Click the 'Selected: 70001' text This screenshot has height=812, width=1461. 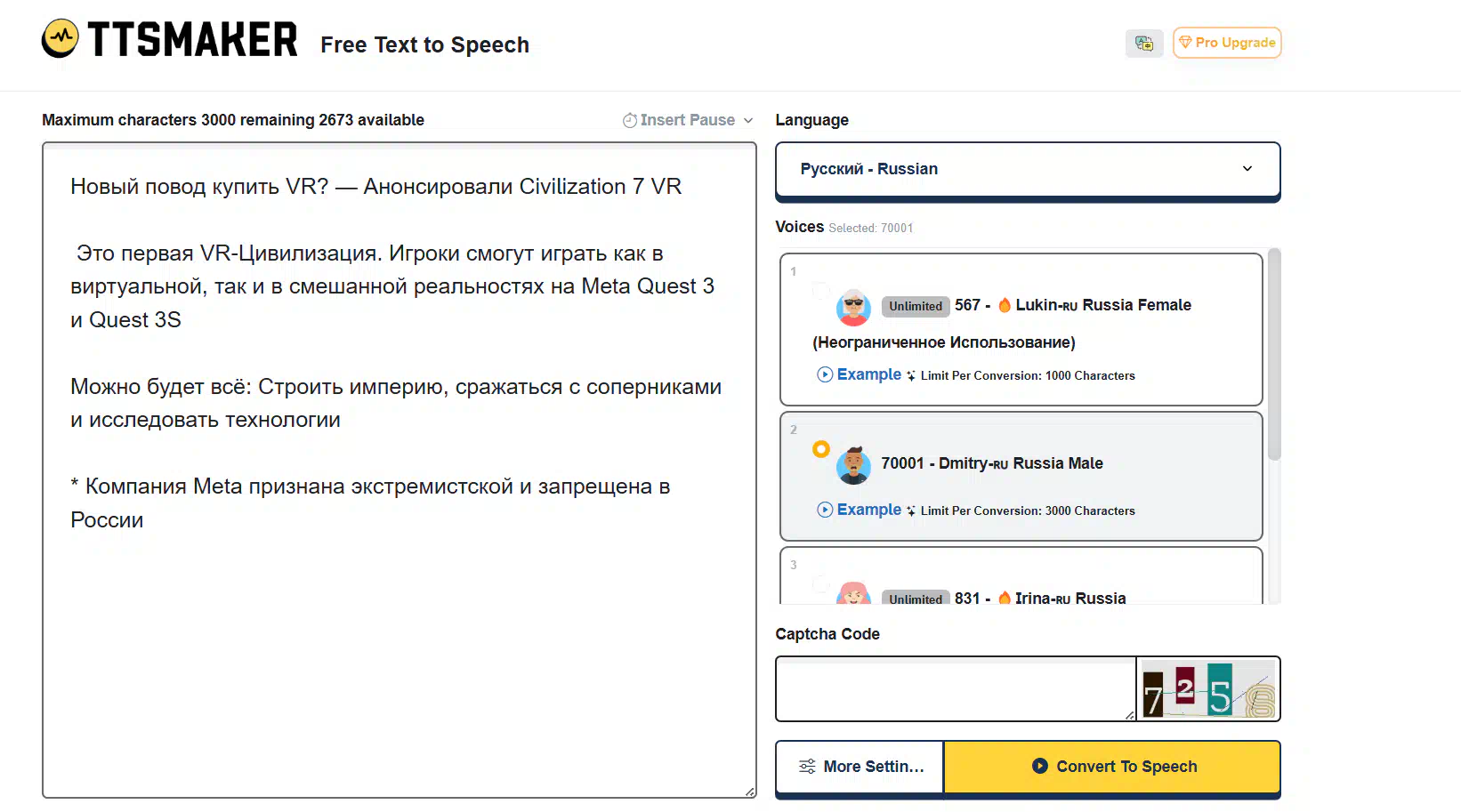pos(870,228)
